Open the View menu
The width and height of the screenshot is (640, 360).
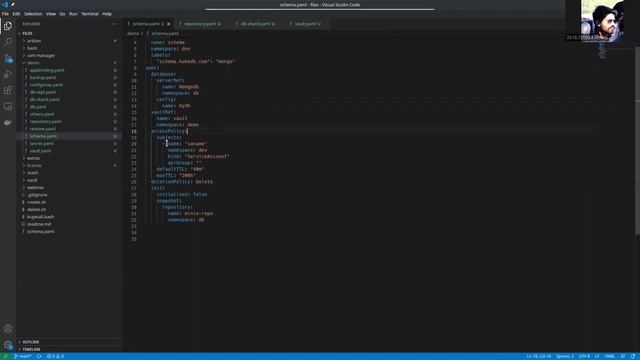pyautogui.click(x=51, y=14)
